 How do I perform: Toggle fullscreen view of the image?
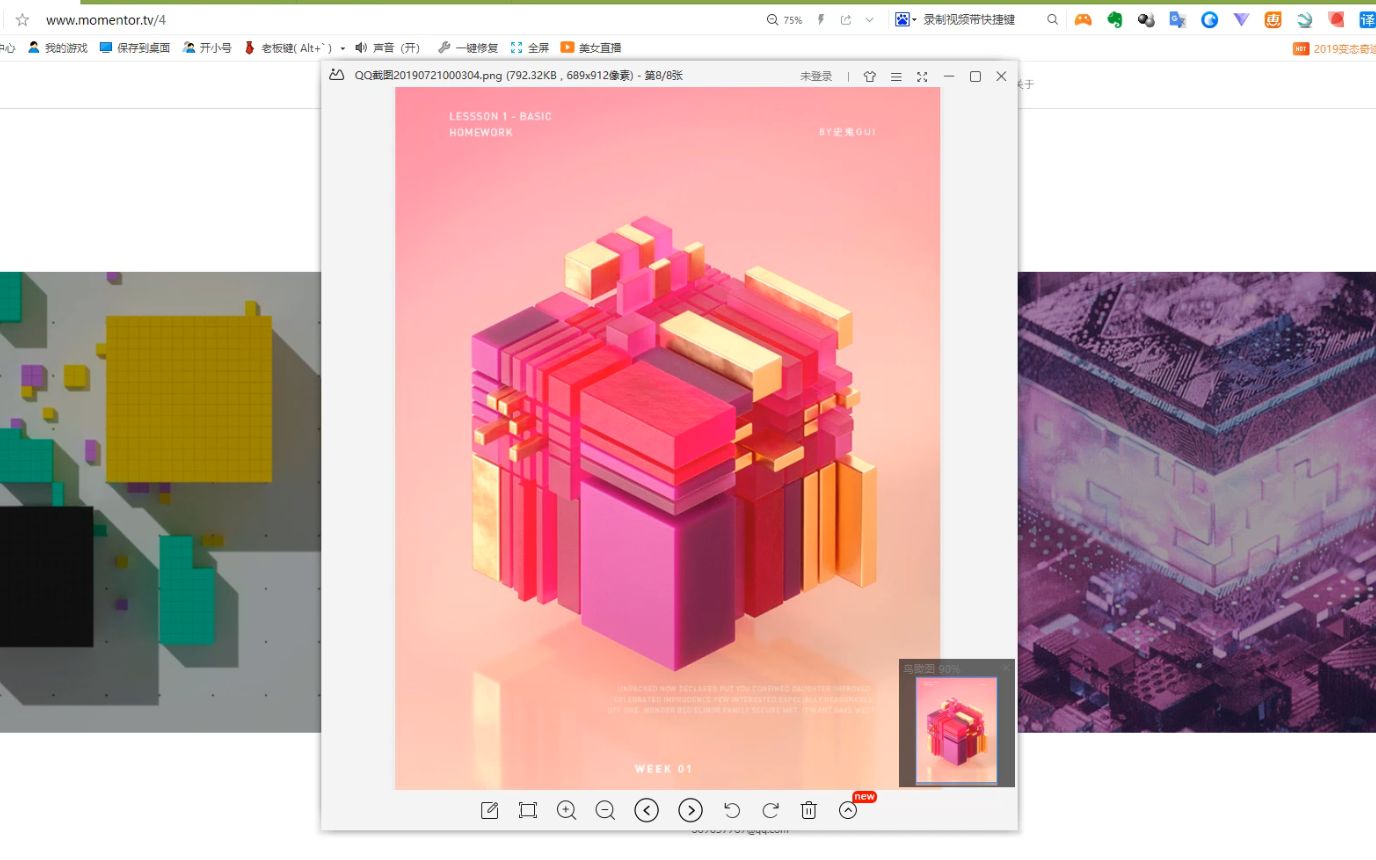(x=922, y=76)
